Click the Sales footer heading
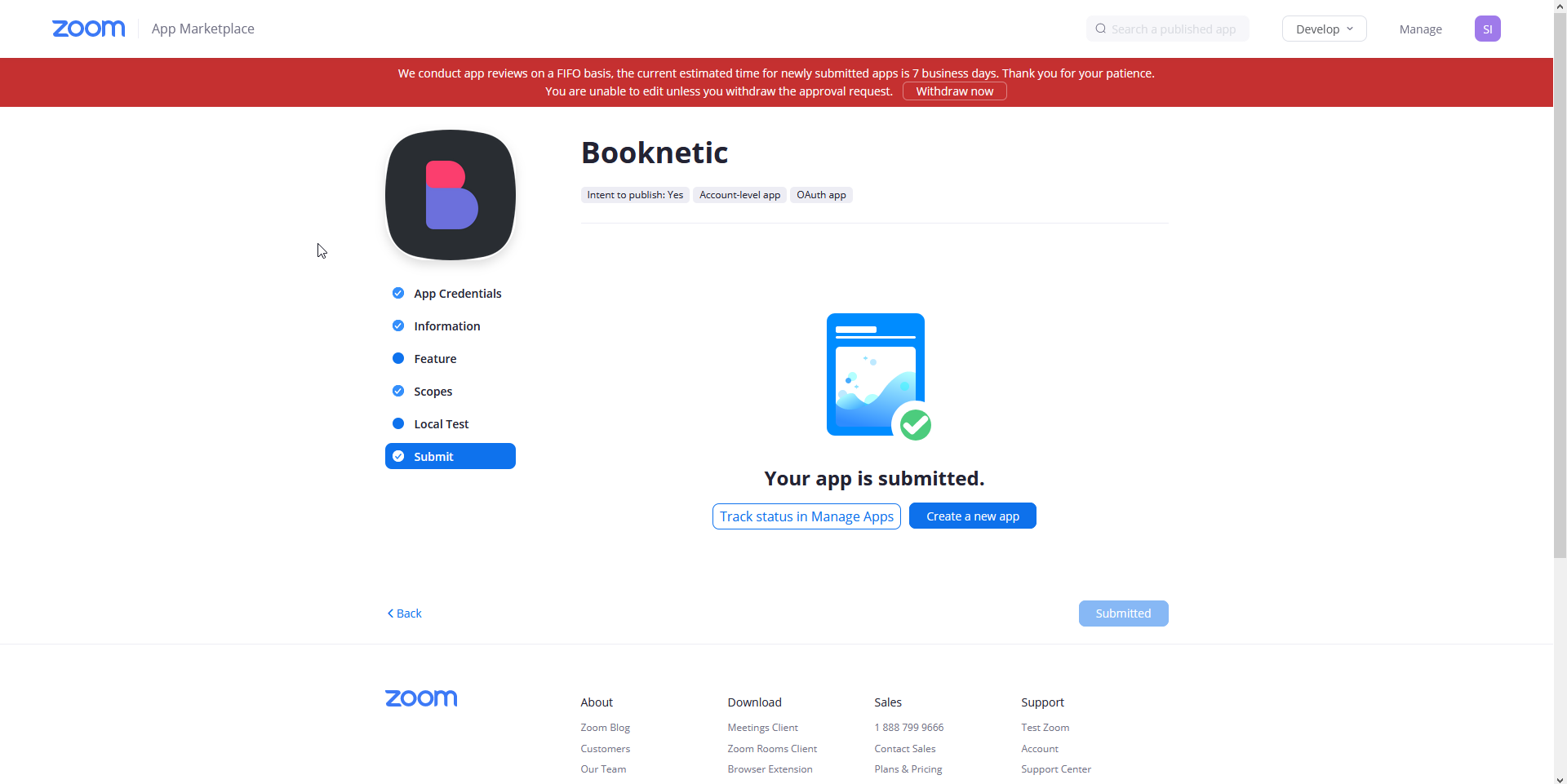 point(887,702)
